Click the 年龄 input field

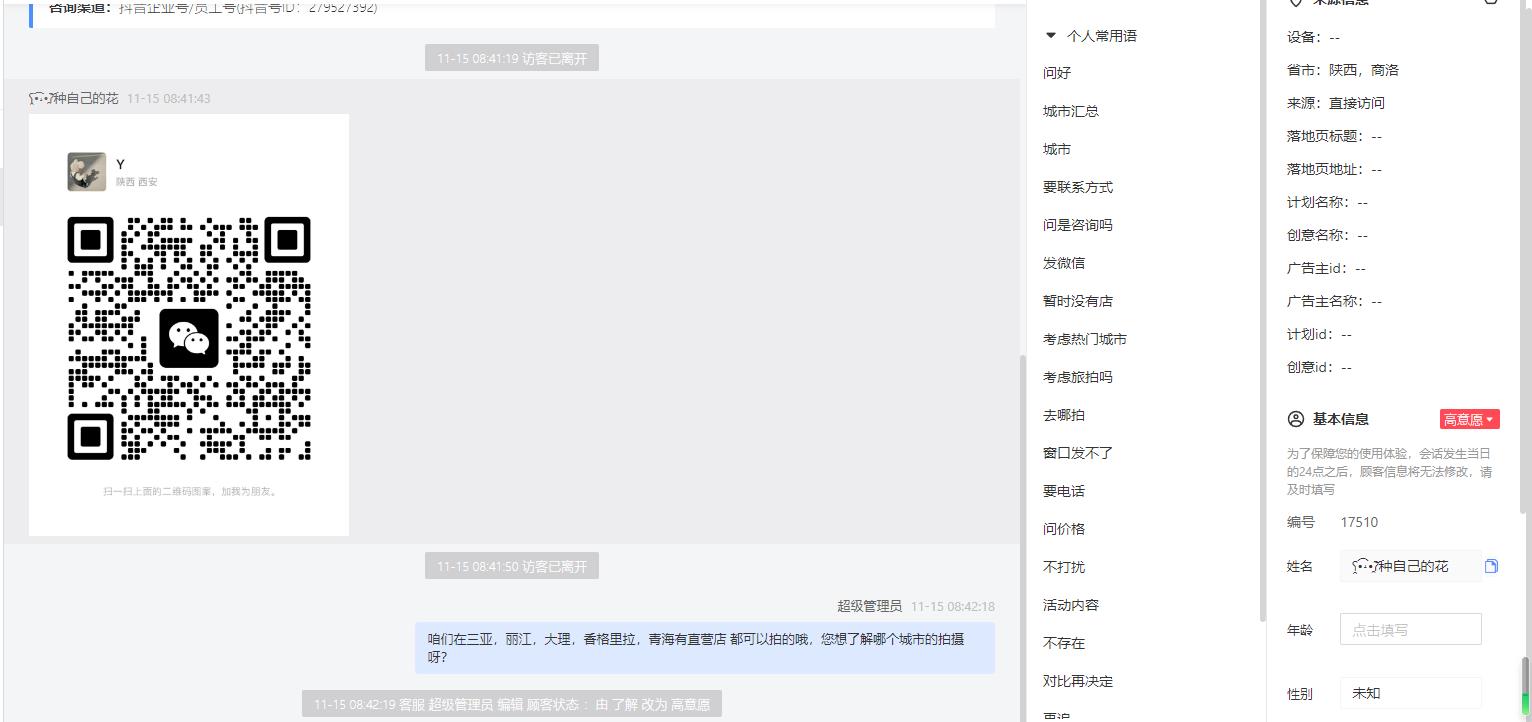coord(1410,630)
